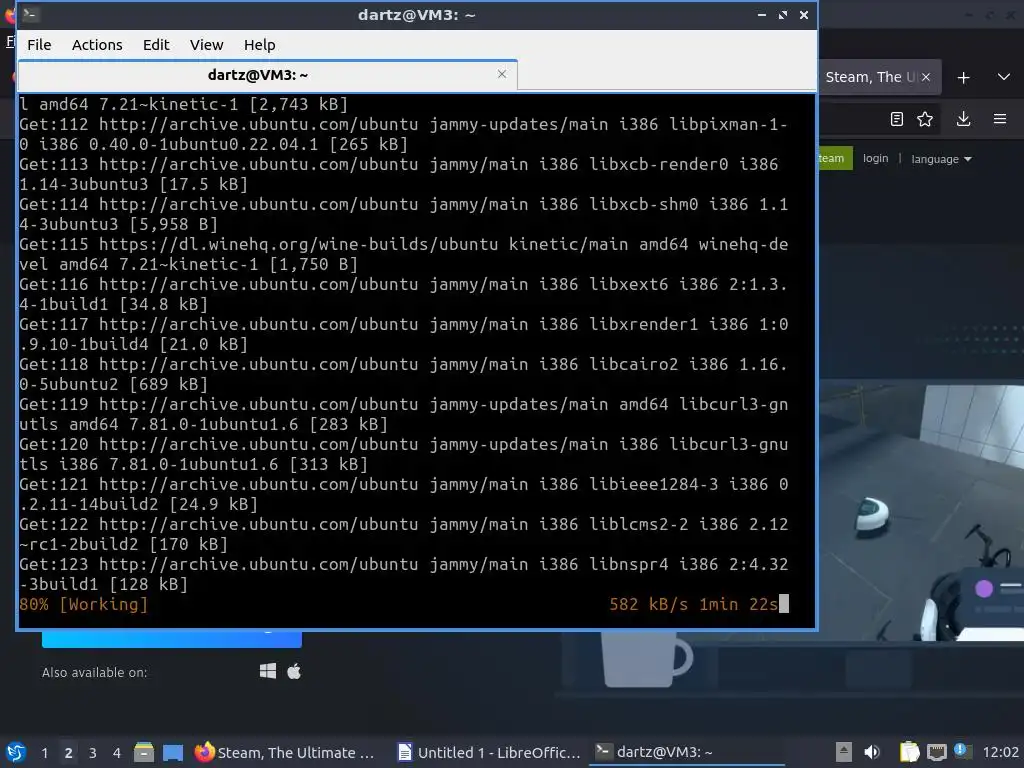Expand the Firefox list all tabs chevron

click(1004, 77)
